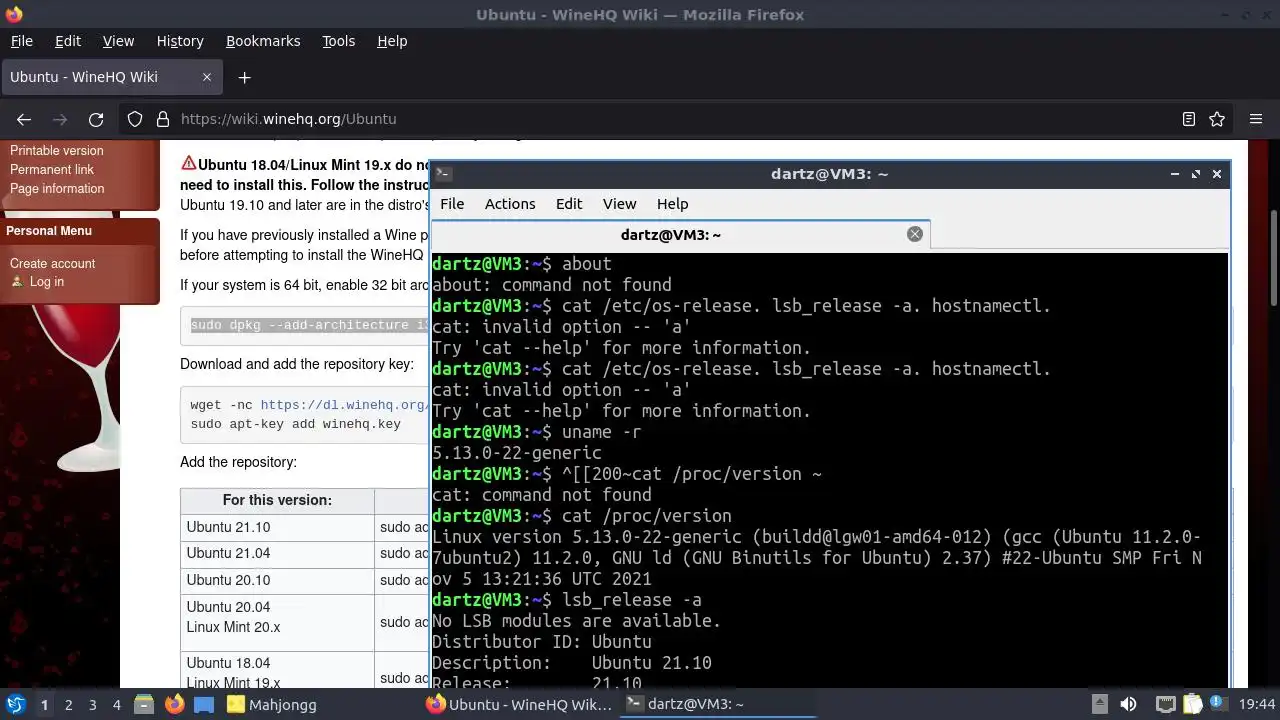Select the Ubuntu - WineHQ Wiki browser tab

pos(110,77)
